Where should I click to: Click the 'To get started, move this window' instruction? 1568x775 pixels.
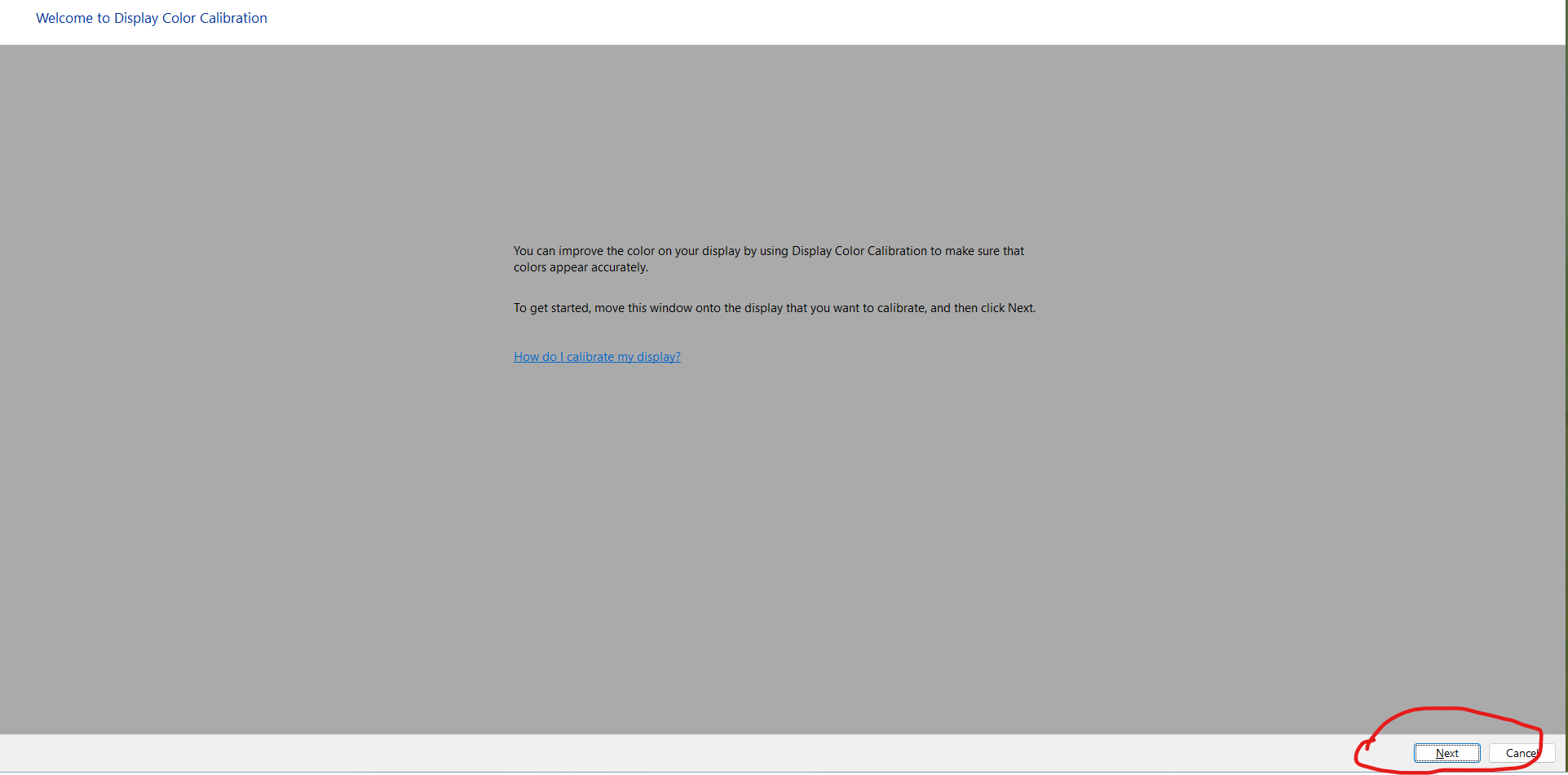(775, 308)
